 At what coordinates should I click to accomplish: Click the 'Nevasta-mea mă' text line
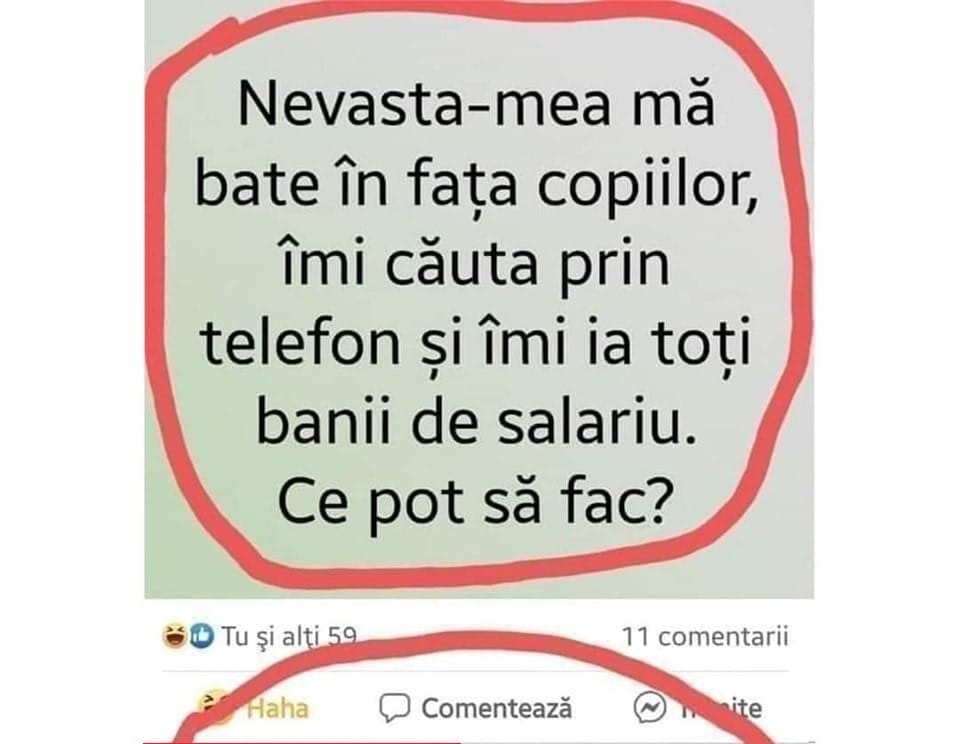tap(476, 105)
